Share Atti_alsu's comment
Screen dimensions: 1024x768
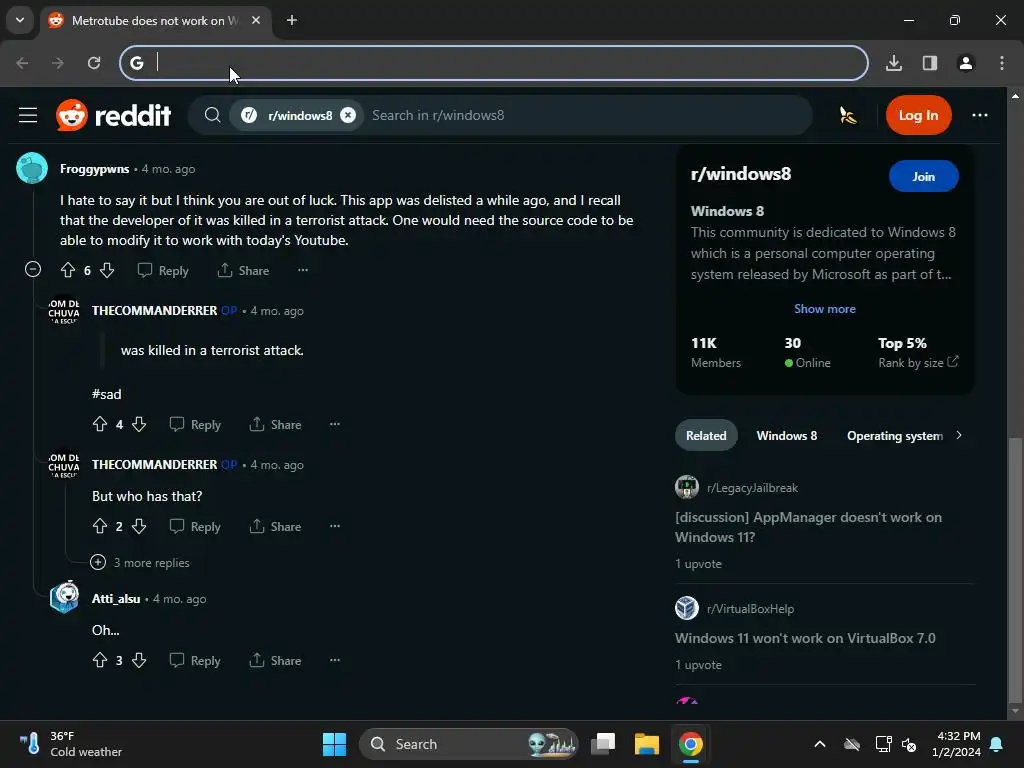[x=275, y=660]
